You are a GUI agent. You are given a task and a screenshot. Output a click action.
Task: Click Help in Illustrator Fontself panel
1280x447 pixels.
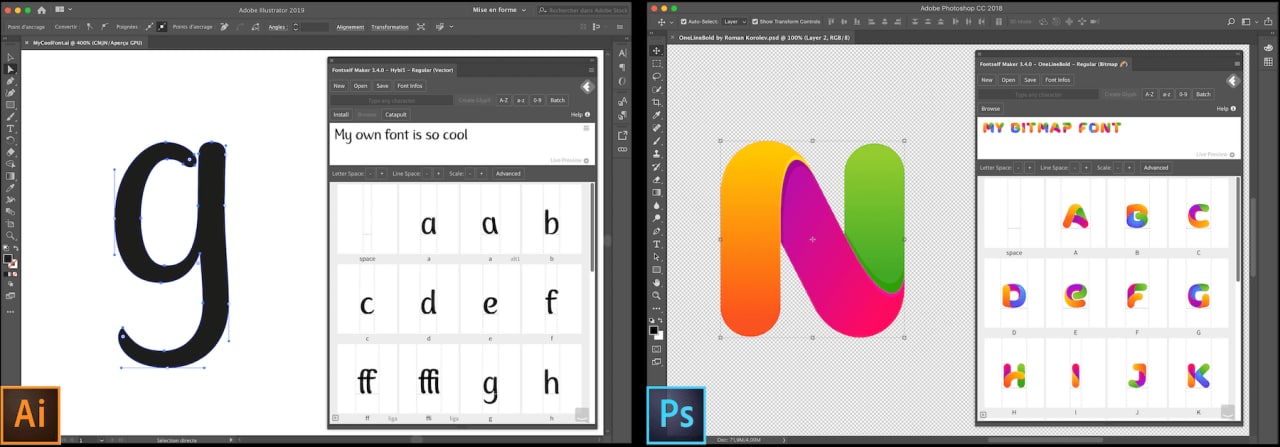[580, 114]
